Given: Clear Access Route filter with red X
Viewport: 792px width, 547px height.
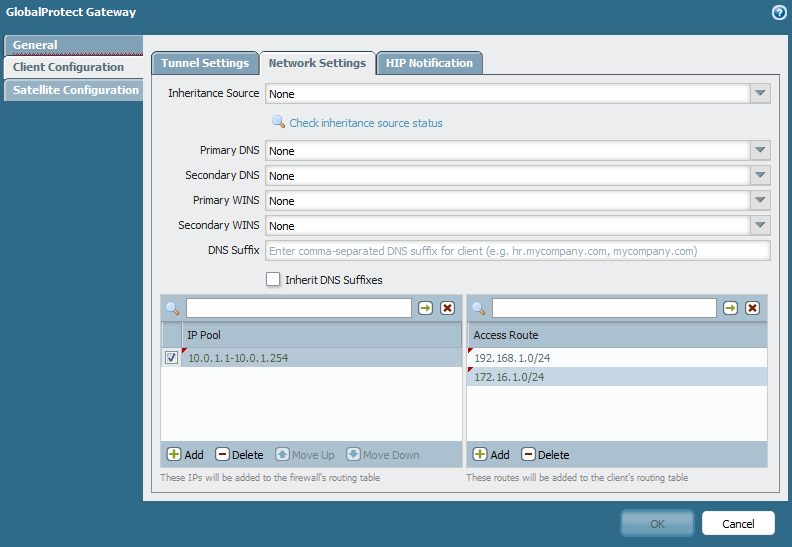Looking at the screenshot, I should 753,308.
